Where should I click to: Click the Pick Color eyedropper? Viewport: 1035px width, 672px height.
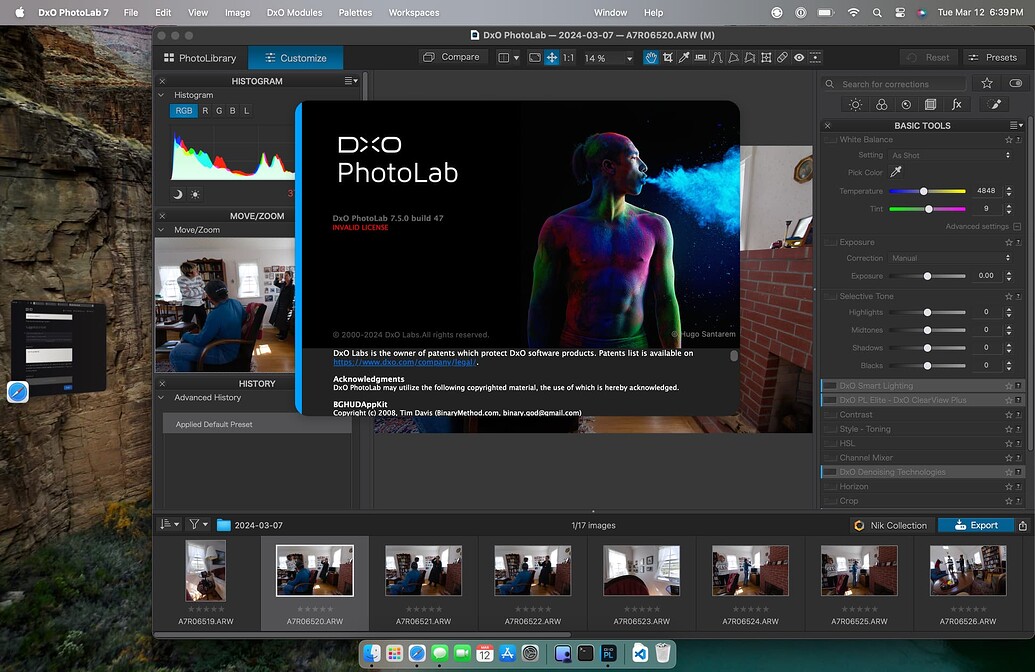[x=896, y=172]
